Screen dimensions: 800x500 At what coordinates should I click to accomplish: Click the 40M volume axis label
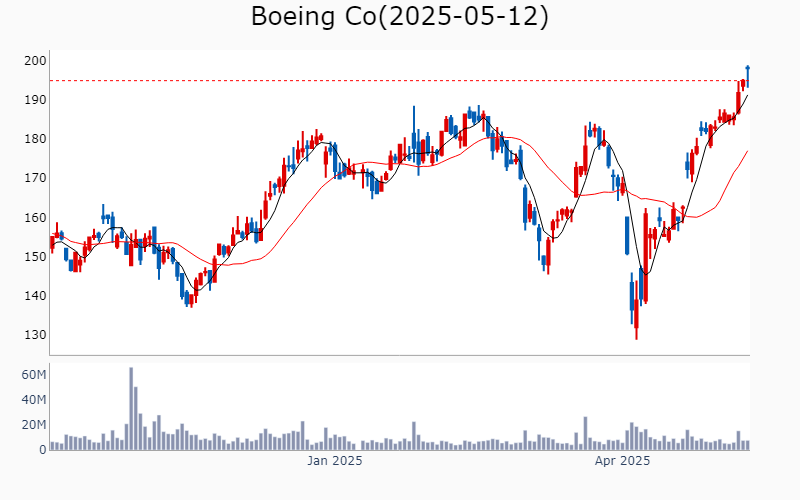[x=34, y=399]
